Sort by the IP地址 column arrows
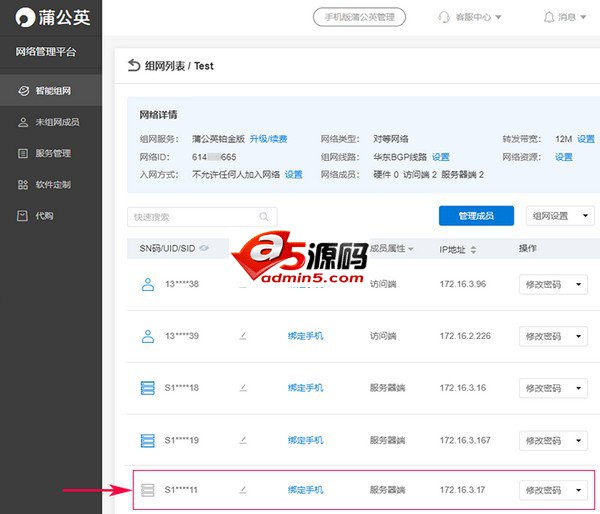The height and width of the screenshot is (514, 600). (x=473, y=250)
